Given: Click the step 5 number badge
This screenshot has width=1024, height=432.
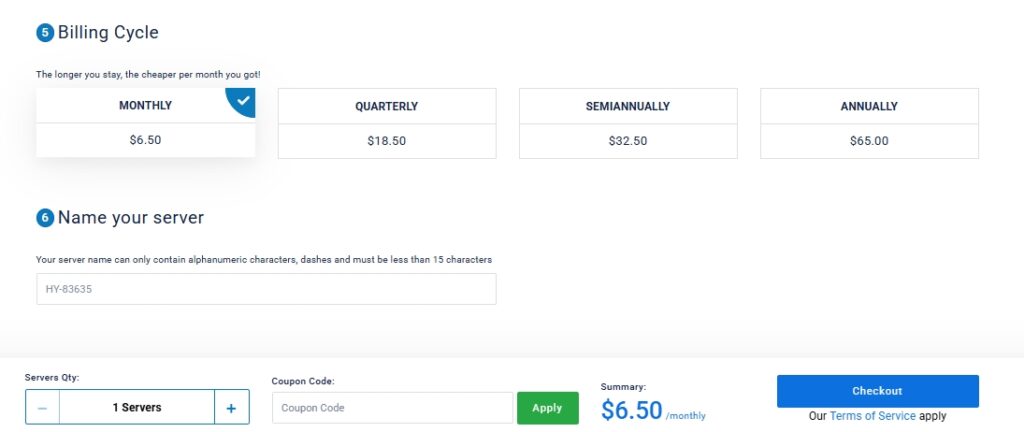Looking at the screenshot, I should [45, 33].
